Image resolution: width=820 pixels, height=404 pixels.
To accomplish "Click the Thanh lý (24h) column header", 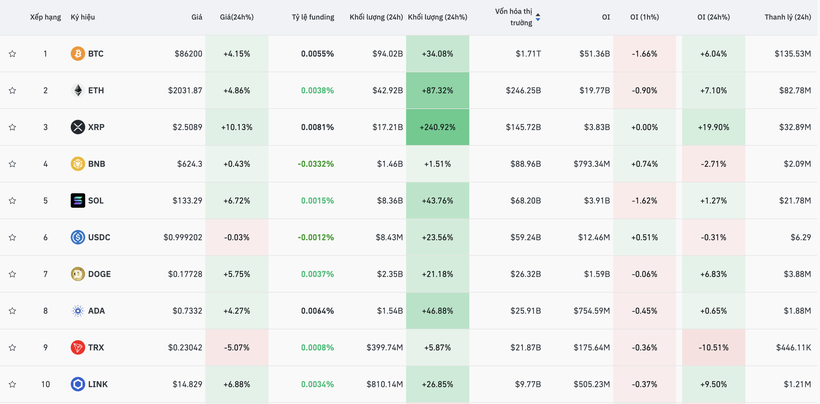I will [x=787, y=17].
